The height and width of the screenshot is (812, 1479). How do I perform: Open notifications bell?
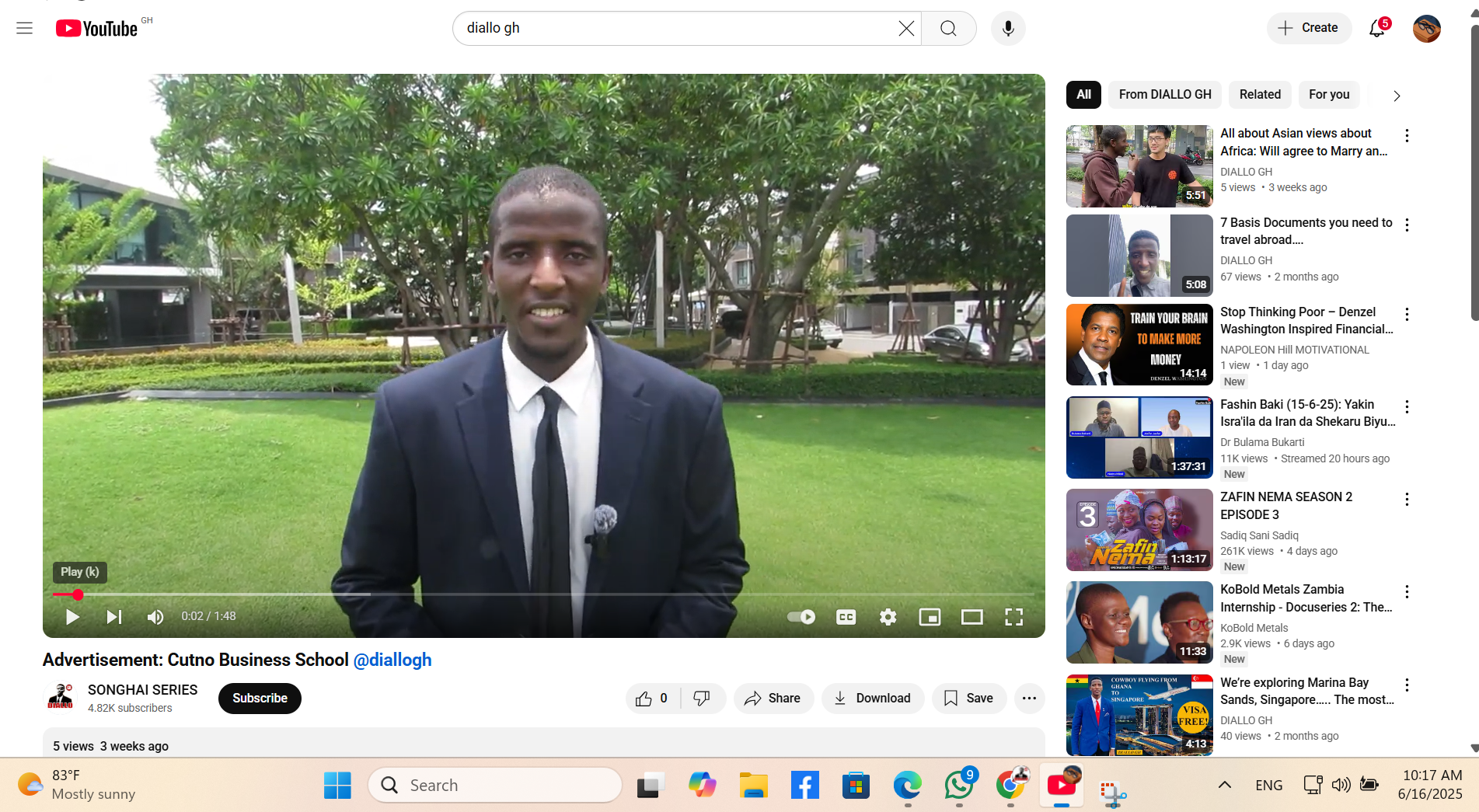1377,29
